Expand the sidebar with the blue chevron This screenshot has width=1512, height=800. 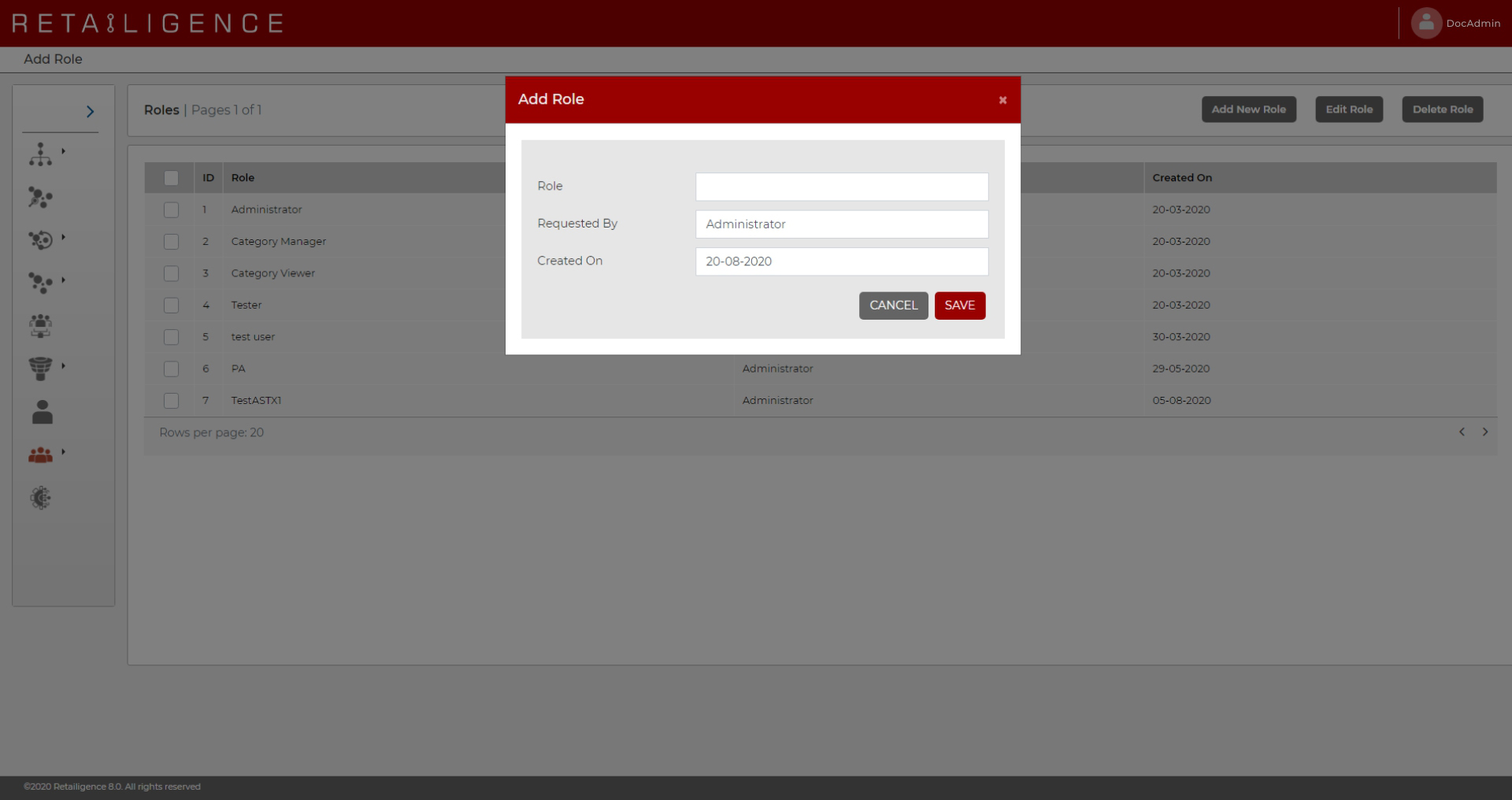click(90, 112)
